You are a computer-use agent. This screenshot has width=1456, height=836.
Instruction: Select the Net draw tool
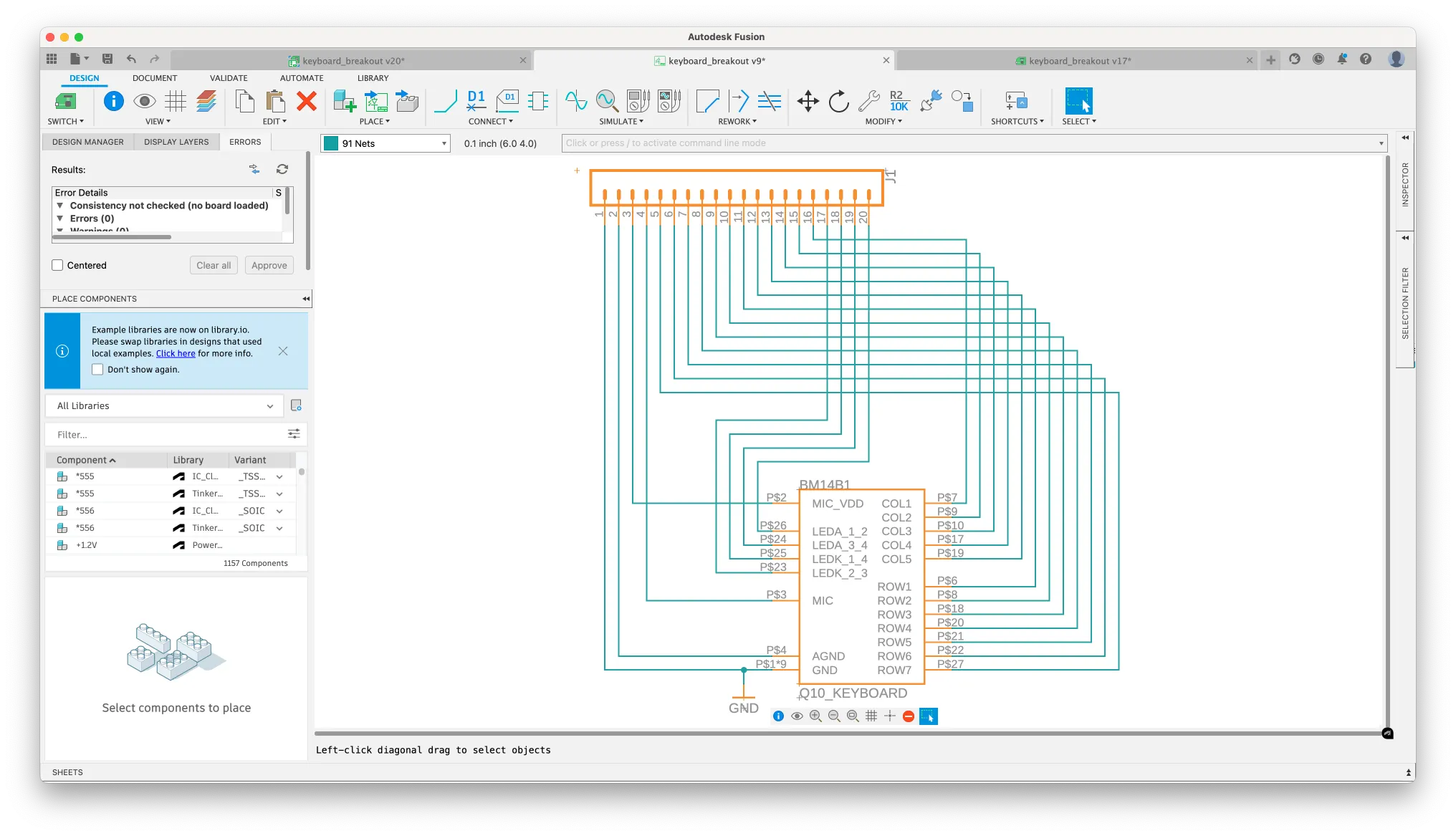tap(445, 101)
